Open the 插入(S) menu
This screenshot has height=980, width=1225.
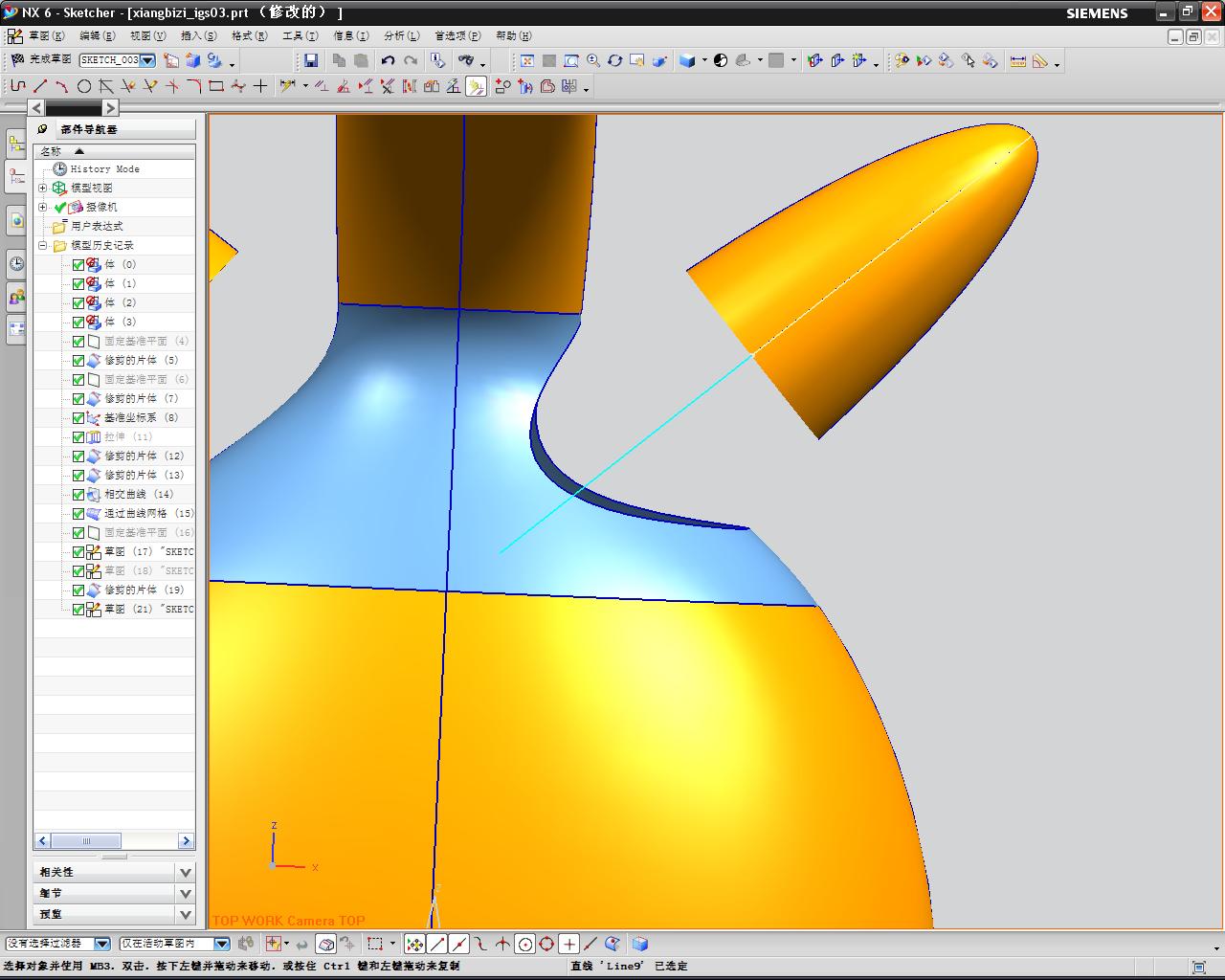click(198, 35)
